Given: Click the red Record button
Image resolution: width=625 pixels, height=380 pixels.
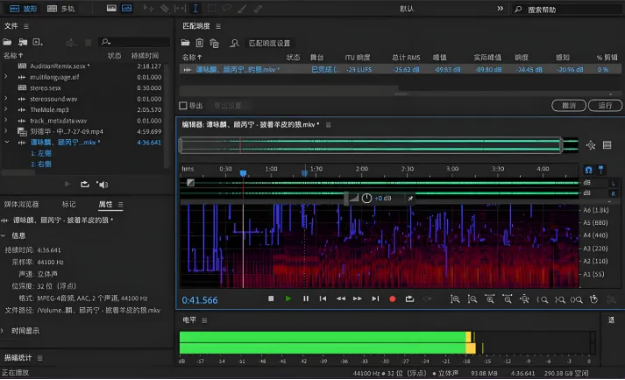Looking at the screenshot, I should click(392, 299).
